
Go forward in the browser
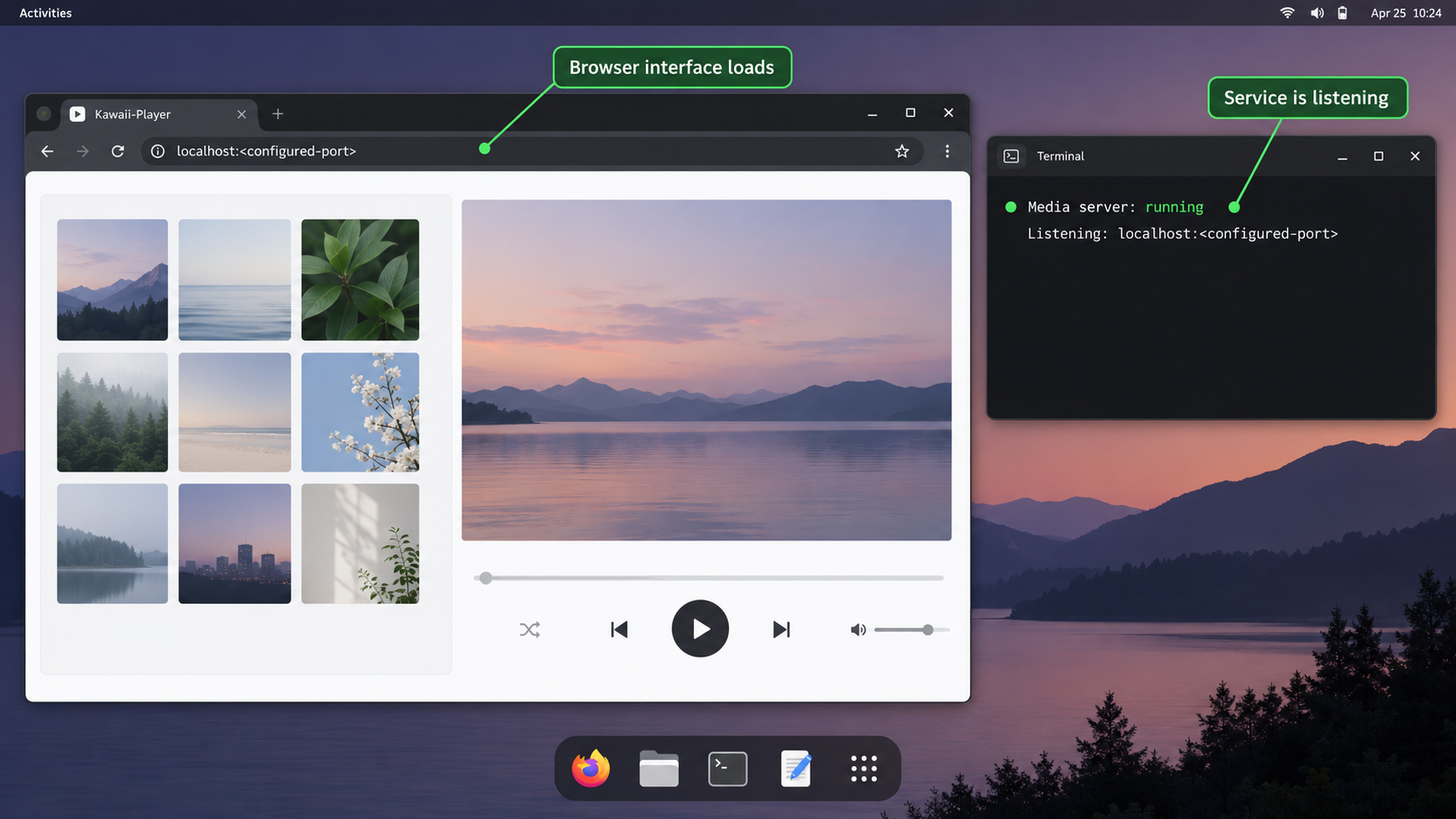(x=83, y=151)
